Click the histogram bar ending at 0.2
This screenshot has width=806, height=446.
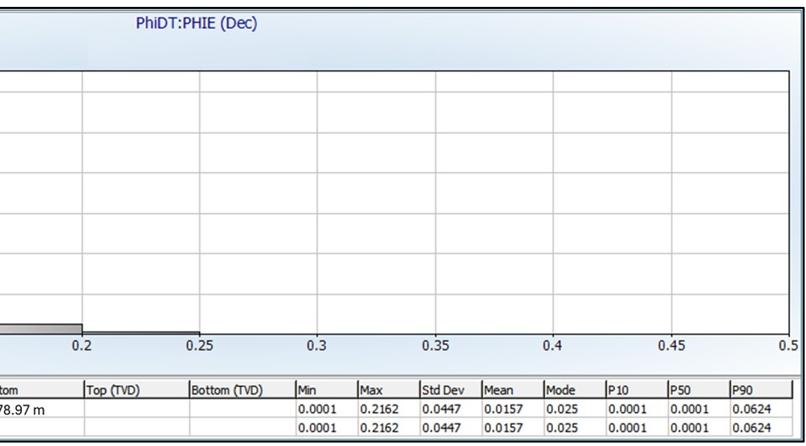[x=41, y=329]
